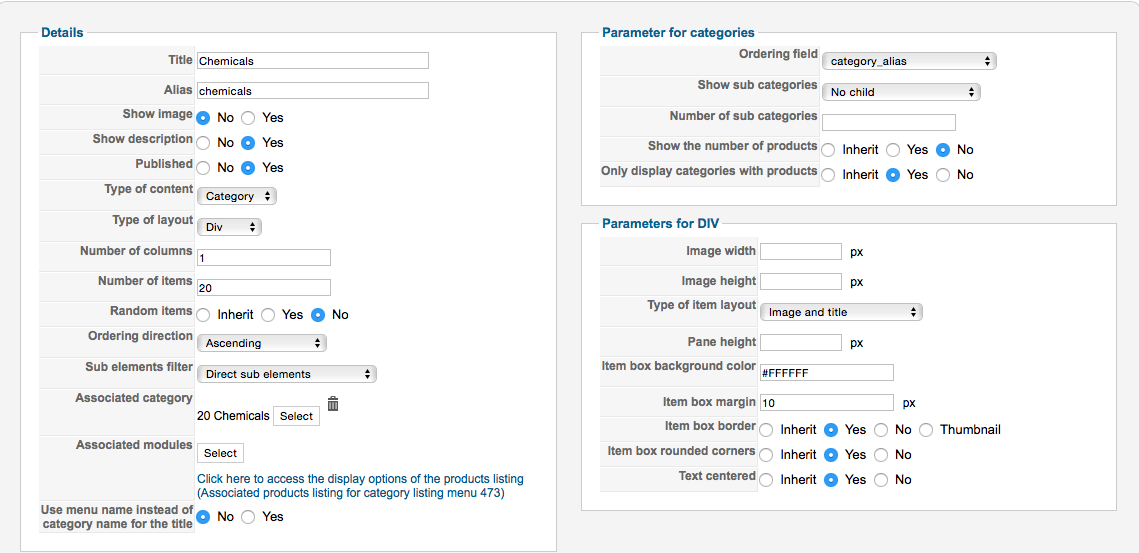Viewport: 1139px width, 553px height.
Task: Click the Item box background color field
Action: [826, 373]
